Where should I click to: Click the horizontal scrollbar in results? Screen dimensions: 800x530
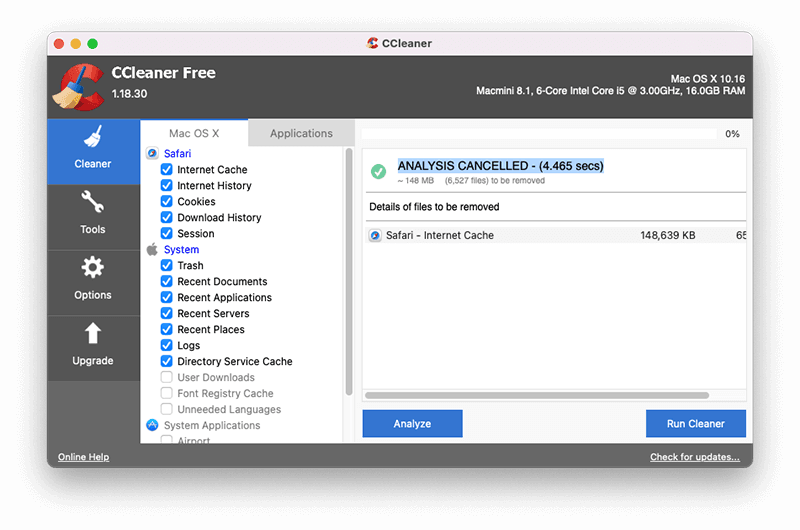(538, 396)
